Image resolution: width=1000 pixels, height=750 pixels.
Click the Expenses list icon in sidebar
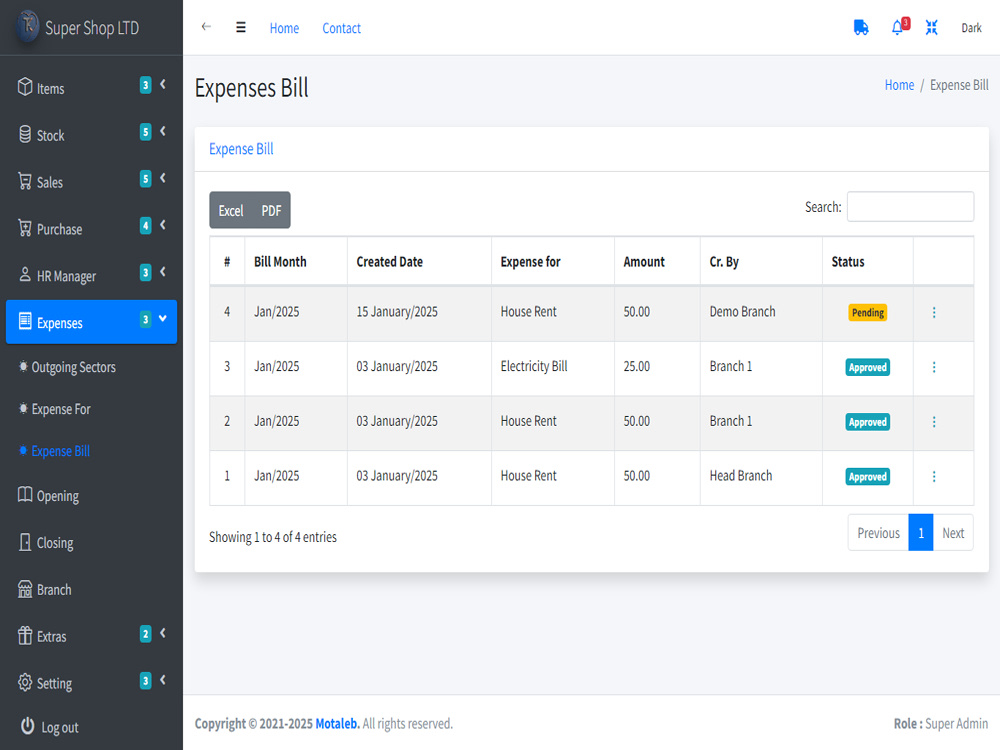coord(25,321)
